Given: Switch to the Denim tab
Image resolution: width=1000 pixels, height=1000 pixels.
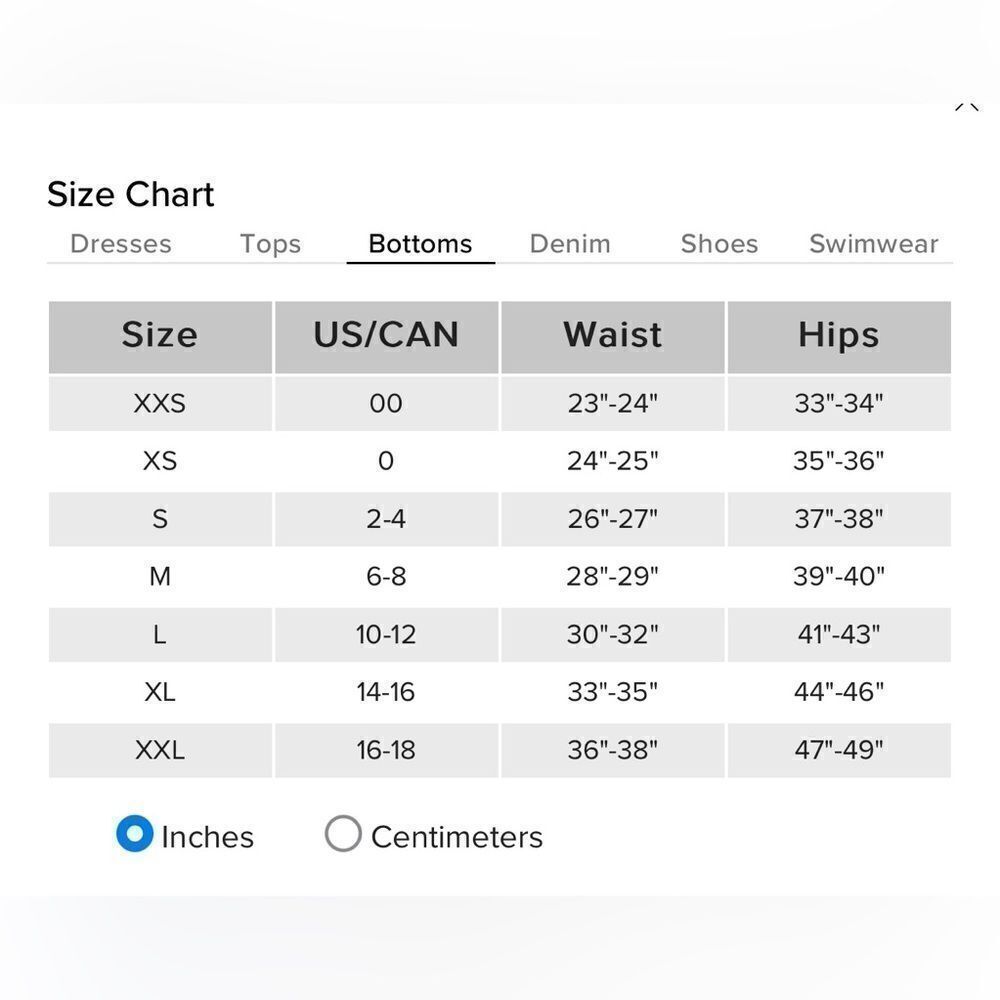Looking at the screenshot, I should (570, 244).
